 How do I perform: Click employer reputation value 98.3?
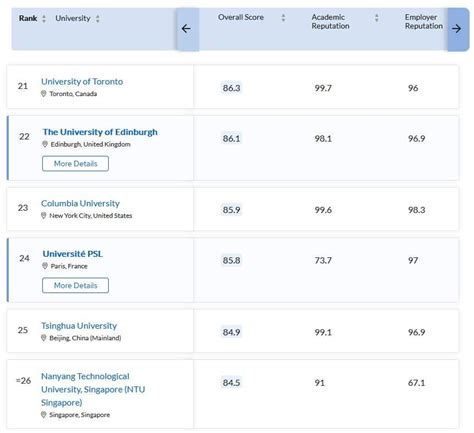tap(417, 210)
